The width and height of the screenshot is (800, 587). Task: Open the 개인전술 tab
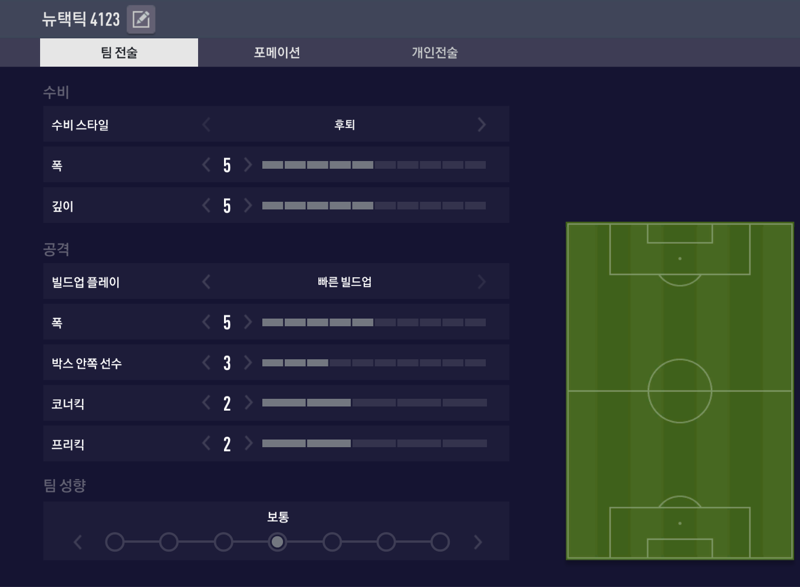click(435, 53)
